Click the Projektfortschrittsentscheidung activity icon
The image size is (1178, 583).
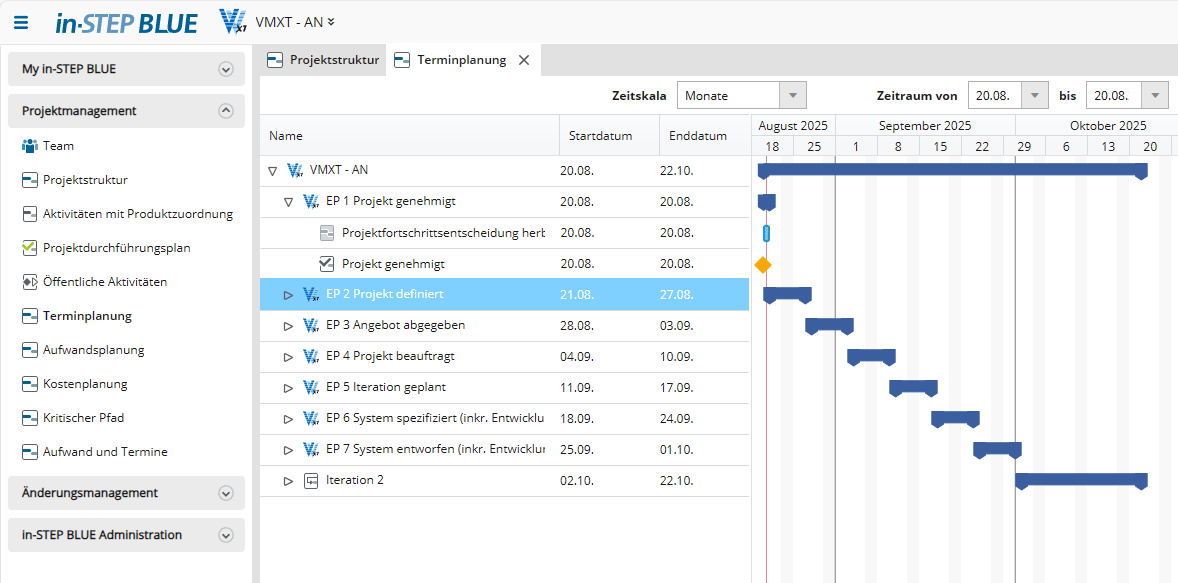click(326, 233)
